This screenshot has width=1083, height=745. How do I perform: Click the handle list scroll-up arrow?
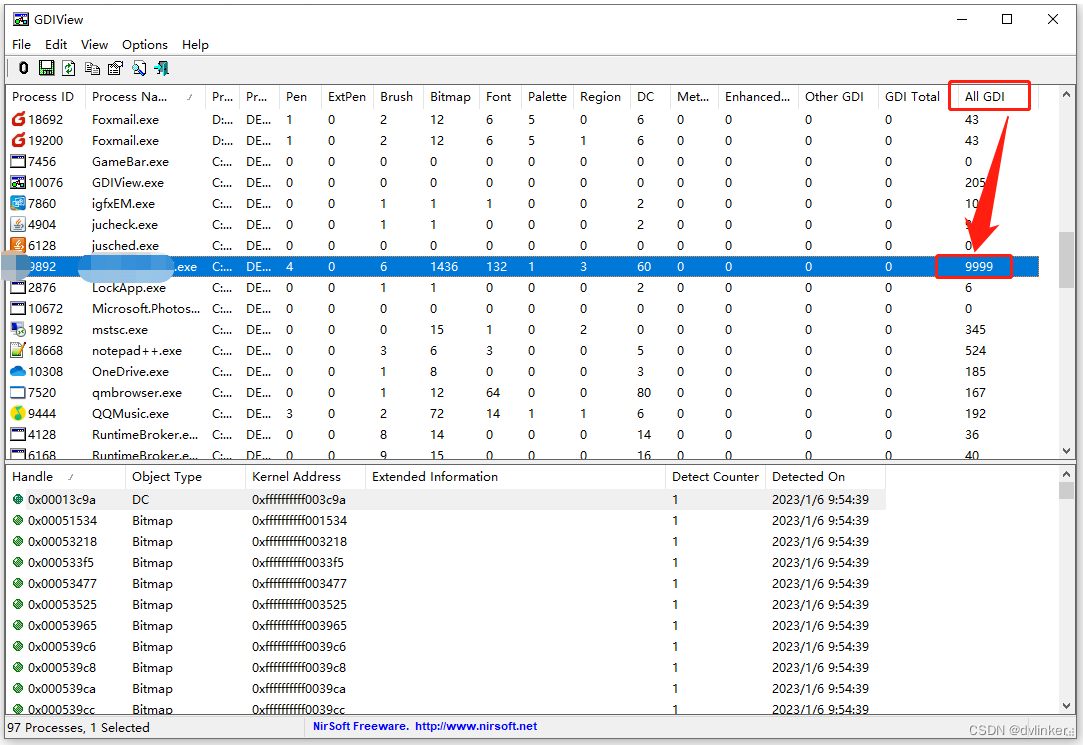pyautogui.click(x=1066, y=474)
